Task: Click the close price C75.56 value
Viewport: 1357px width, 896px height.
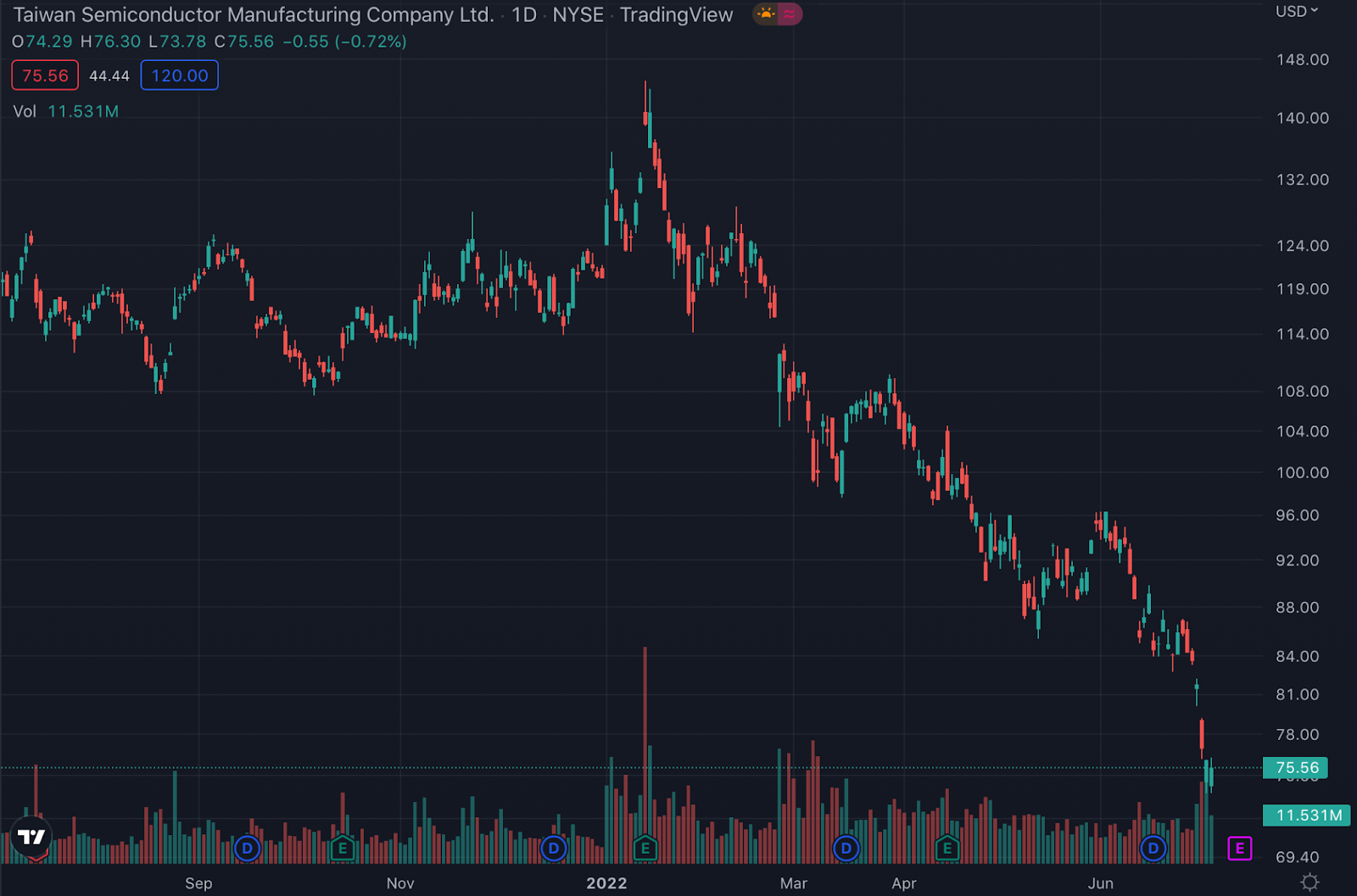Action: pyautogui.click(x=244, y=42)
